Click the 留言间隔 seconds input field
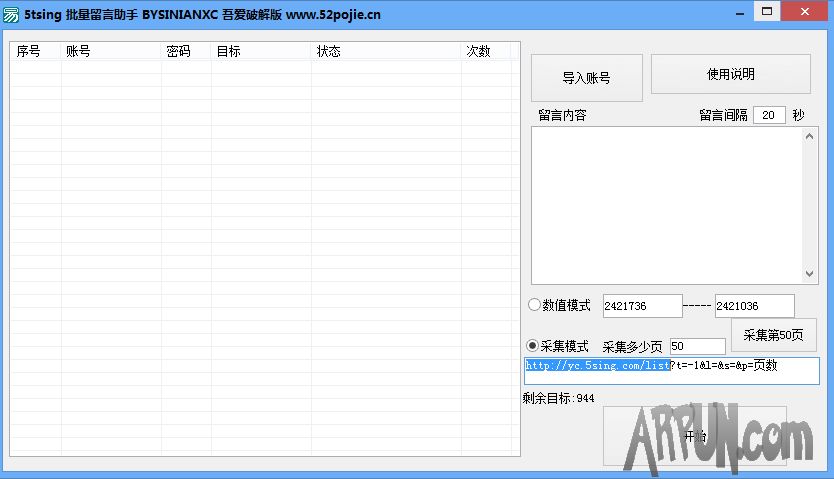834x479 pixels. (x=769, y=115)
